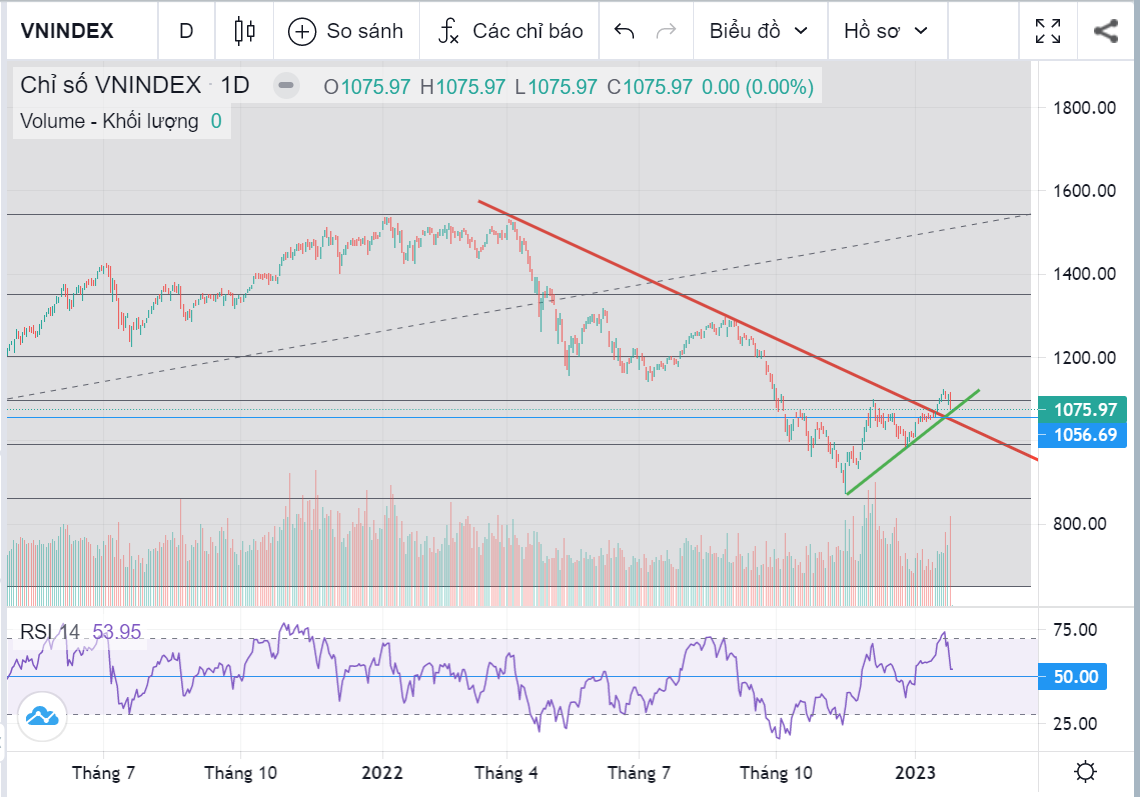Click the cloud logo icon in RSI pane
This screenshot has height=797, width=1140.
(x=41, y=716)
